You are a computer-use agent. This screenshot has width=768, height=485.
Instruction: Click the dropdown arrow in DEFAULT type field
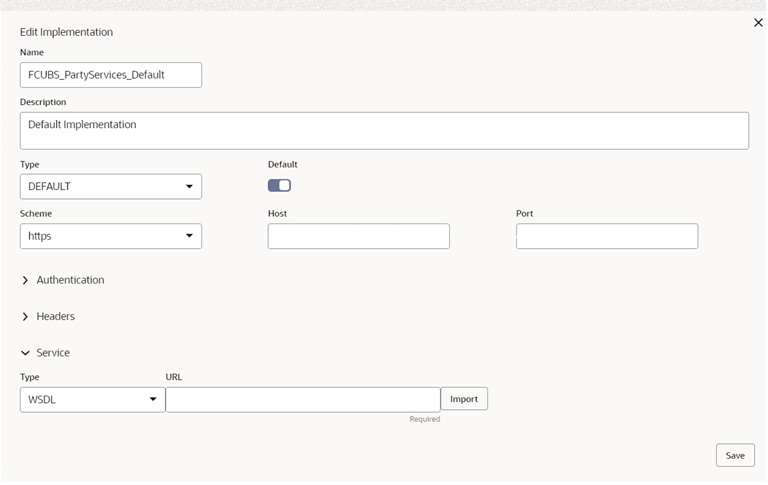coord(189,186)
